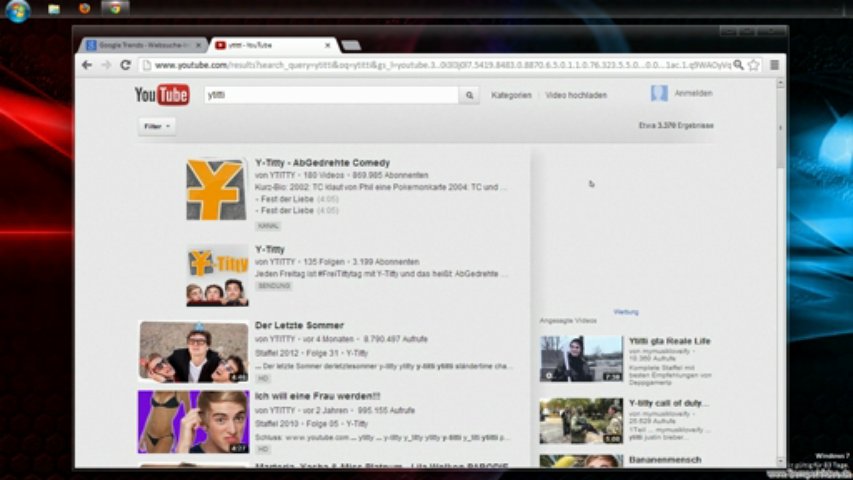The height and width of the screenshot is (480, 853).
Task: Open Firefox from the taskbar
Action: 84,8
